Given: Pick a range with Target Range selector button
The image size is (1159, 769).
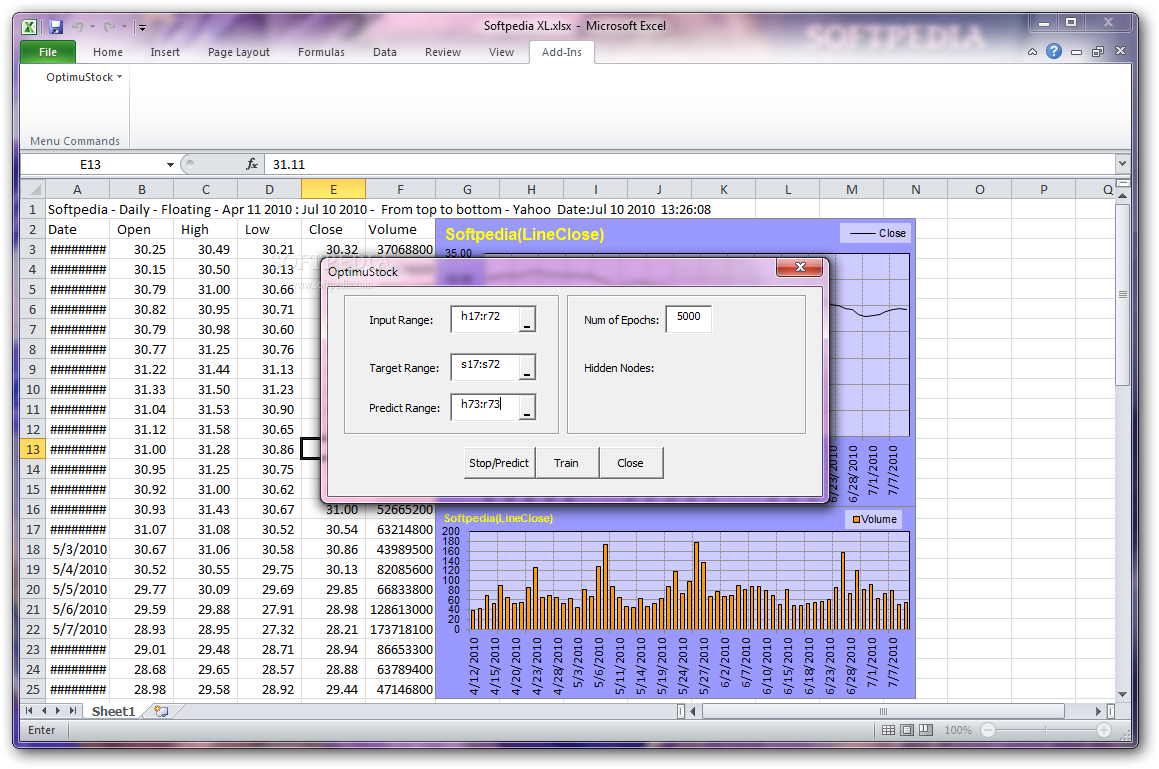Looking at the screenshot, I should coord(527,367).
